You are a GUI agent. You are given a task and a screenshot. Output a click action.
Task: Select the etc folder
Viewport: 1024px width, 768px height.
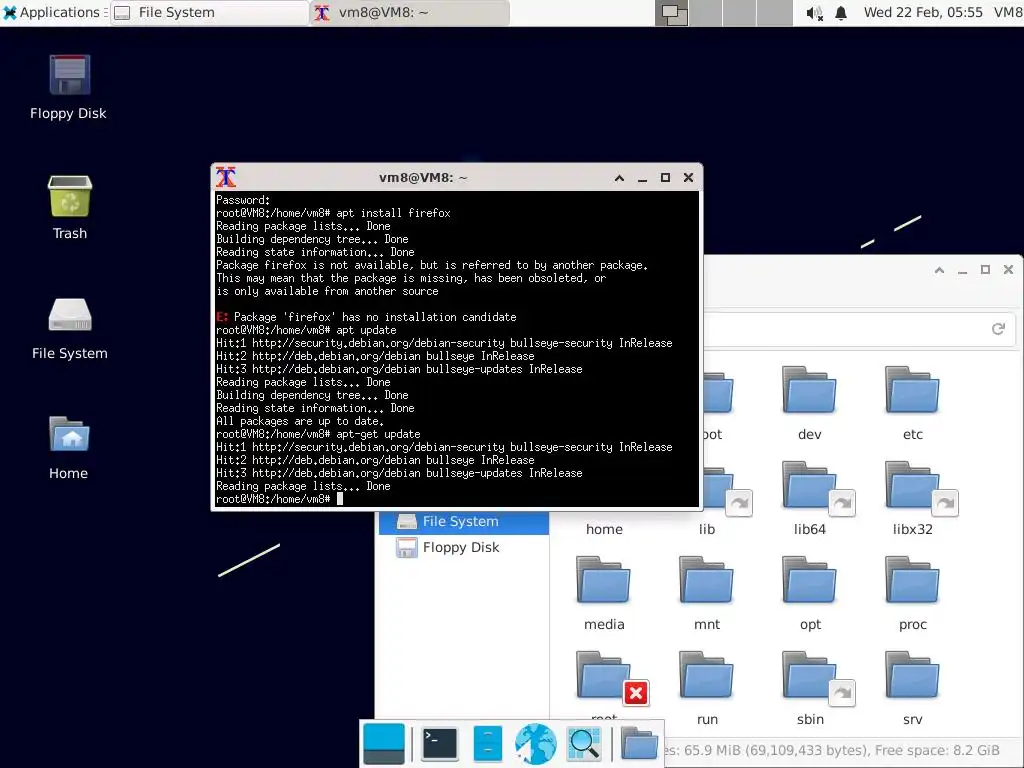pyautogui.click(x=912, y=403)
